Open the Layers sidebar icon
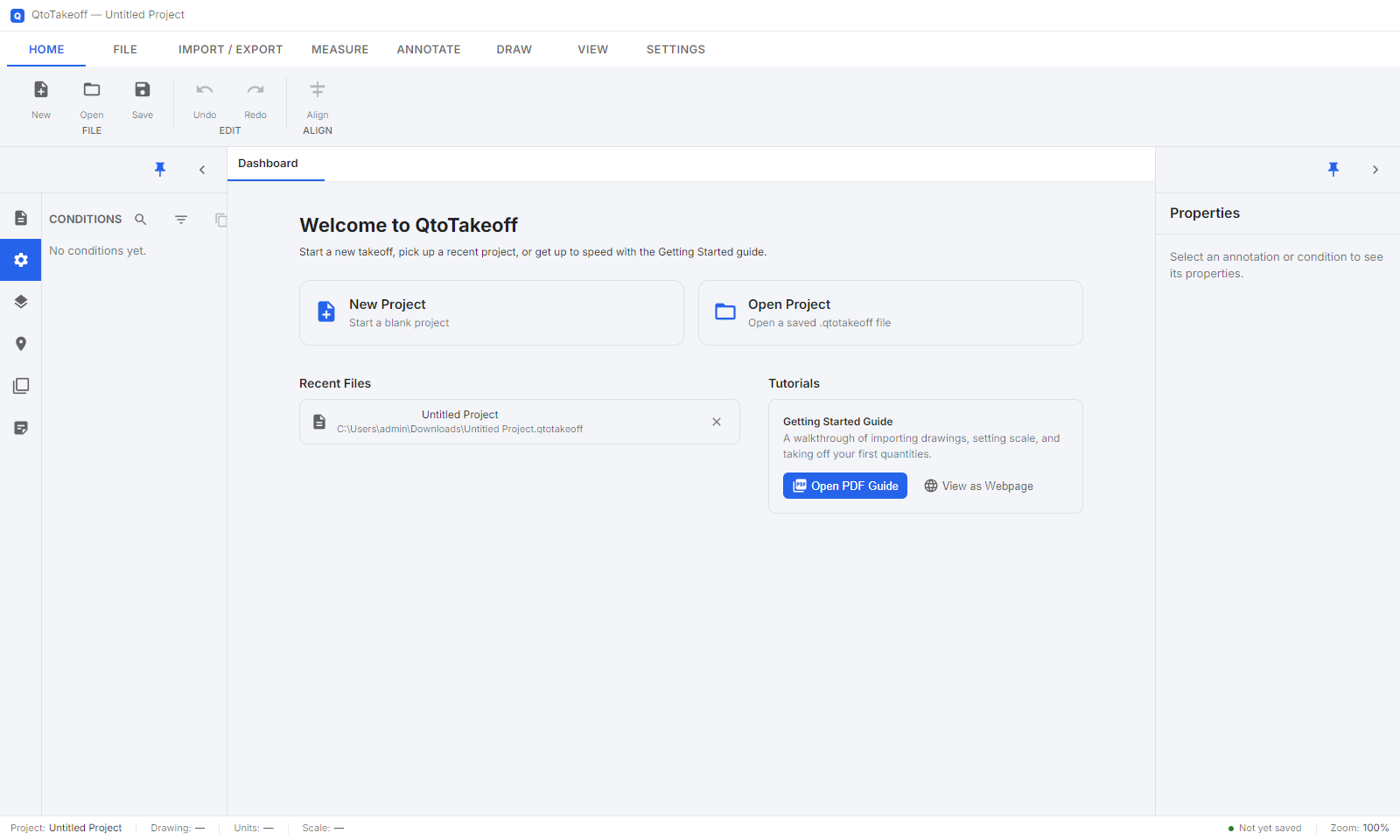 [21, 302]
